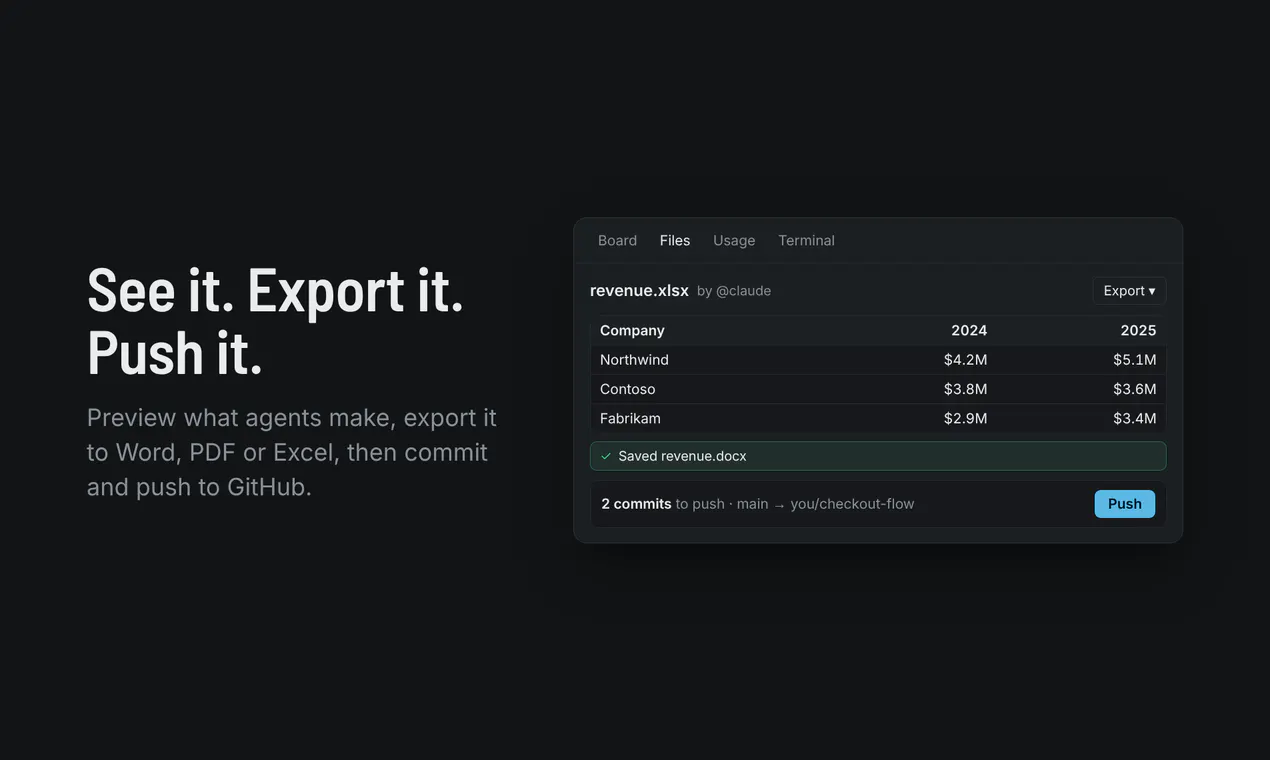
Task: Click the @claude author label
Action: point(743,291)
